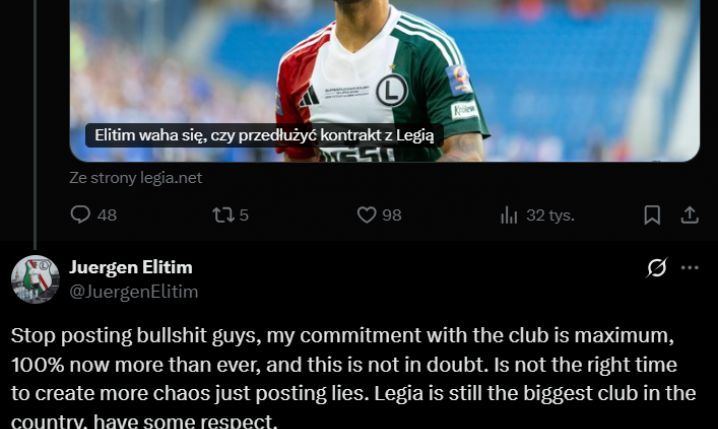Click the 32 tys. views count
The height and width of the screenshot is (429, 718).
[x=550, y=215]
